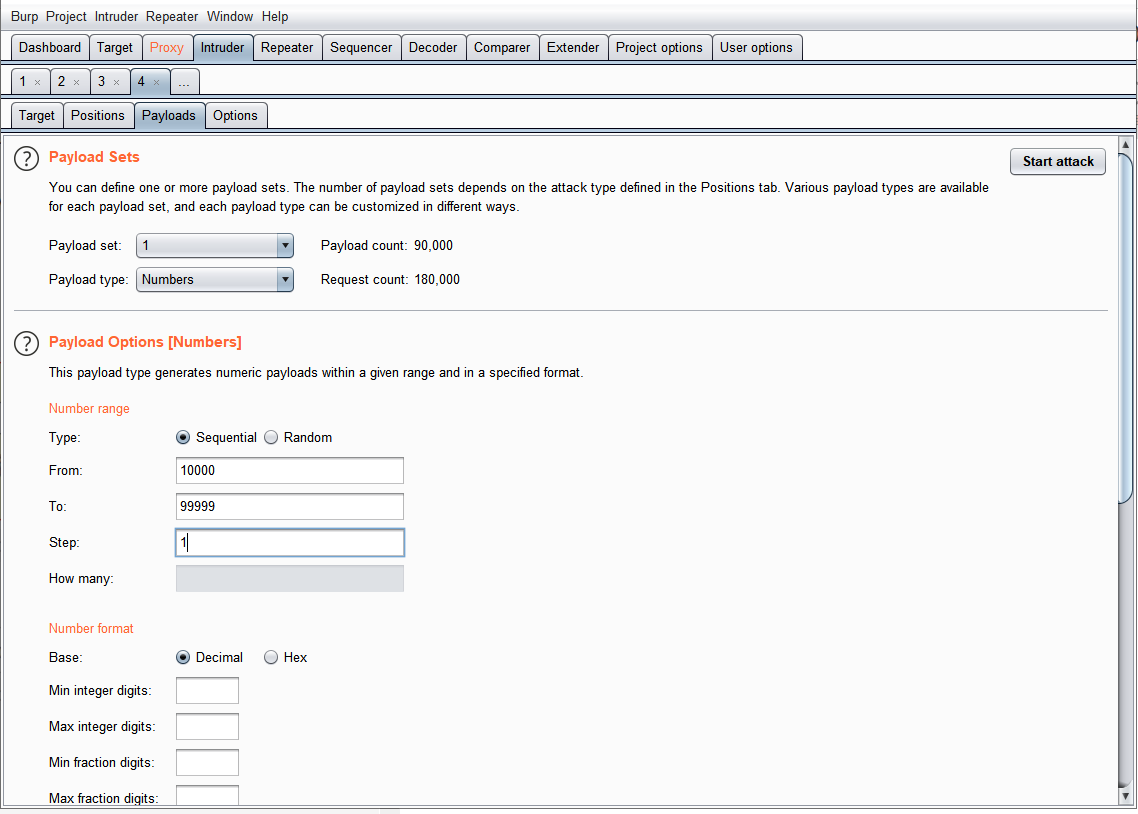Close Intruder attack tab 2
This screenshot has width=1138, height=814.
[77, 83]
